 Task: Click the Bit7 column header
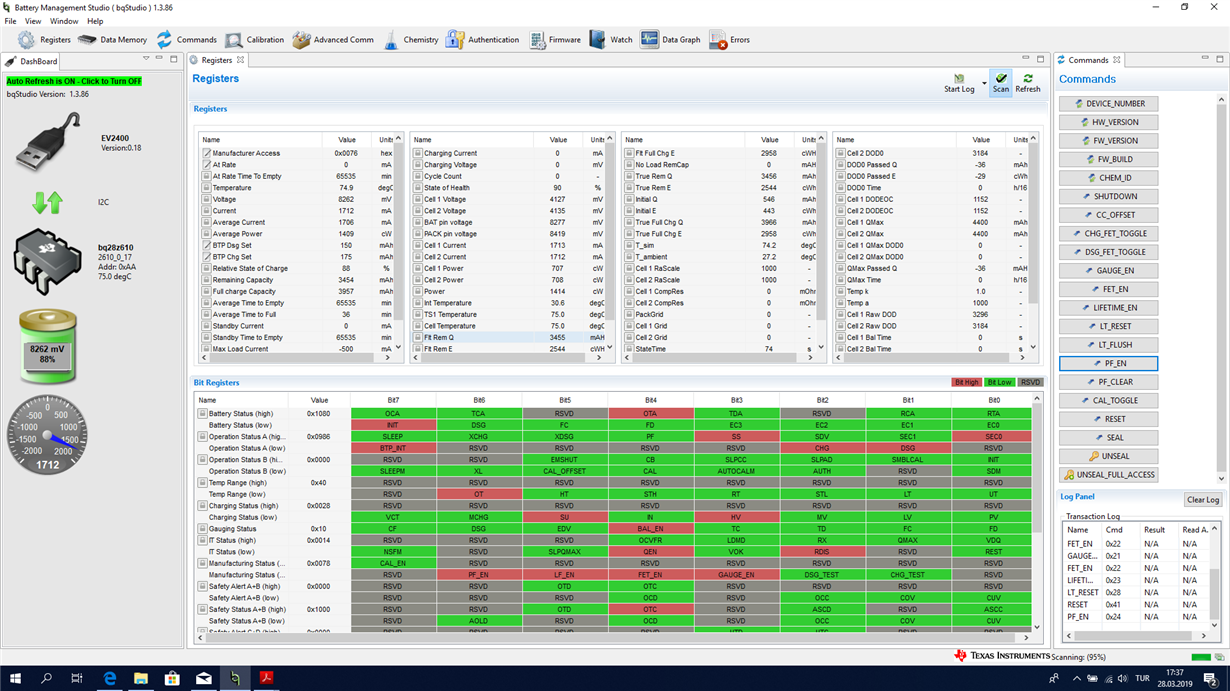point(392,400)
